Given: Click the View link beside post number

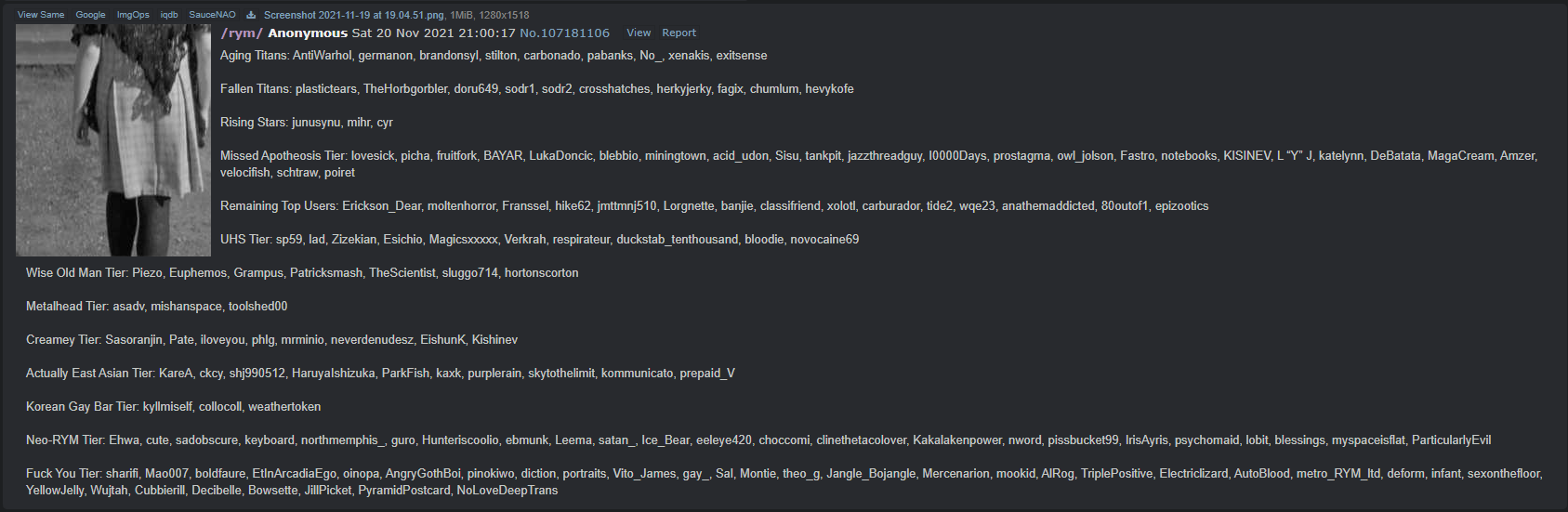Looking at the screenshot, I should point(639,33).
